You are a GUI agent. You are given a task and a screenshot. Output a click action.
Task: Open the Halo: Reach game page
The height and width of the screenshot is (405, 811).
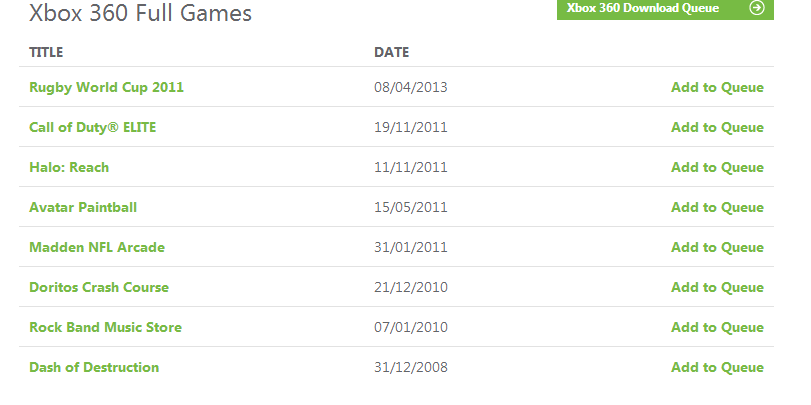coord(69,167)
